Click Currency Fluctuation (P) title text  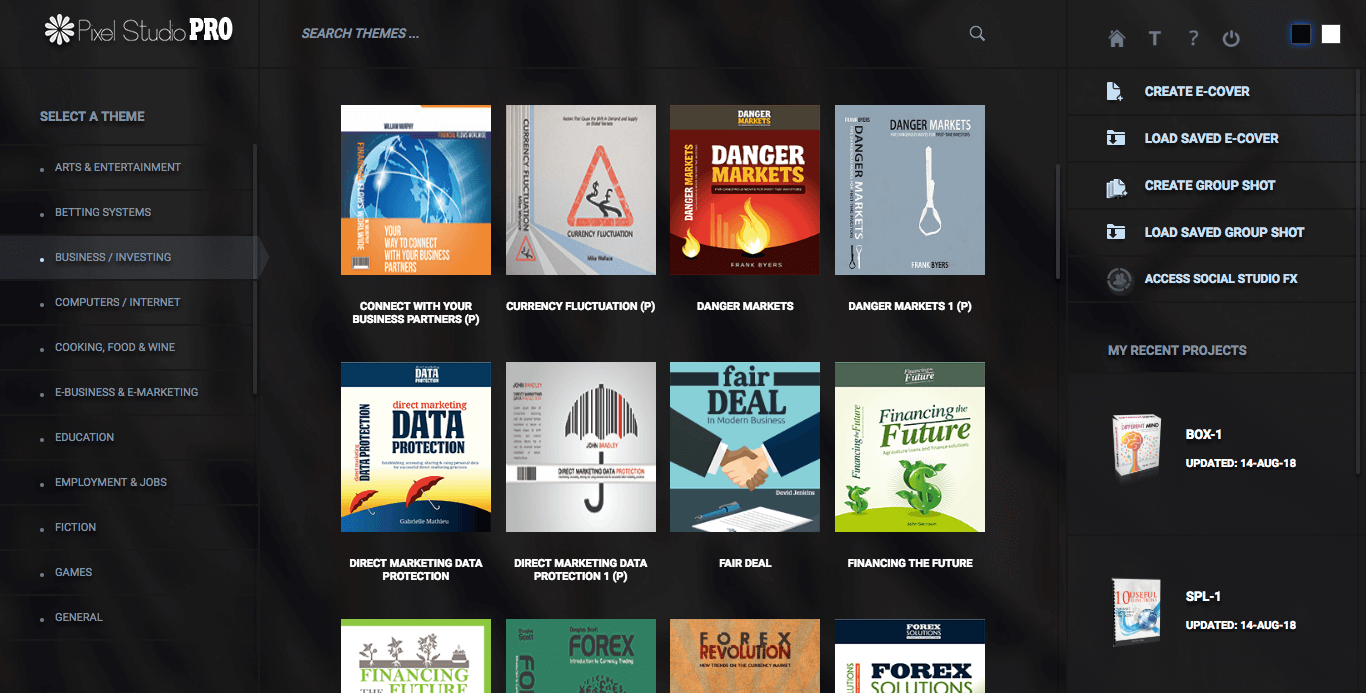(581, 306)
